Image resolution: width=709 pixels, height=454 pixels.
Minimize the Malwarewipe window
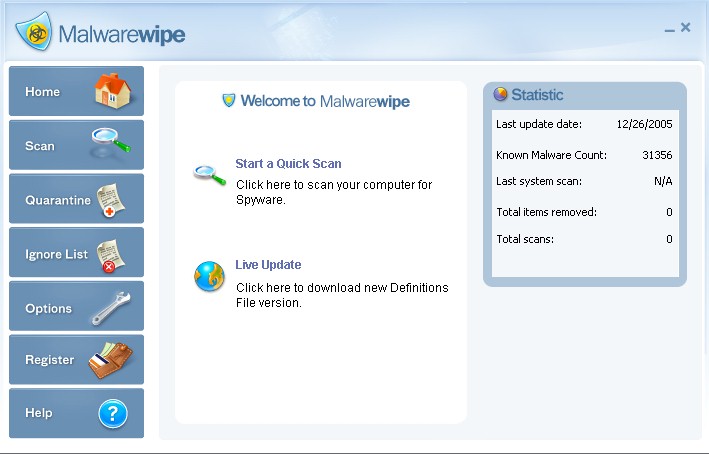(x=670, y=30)
